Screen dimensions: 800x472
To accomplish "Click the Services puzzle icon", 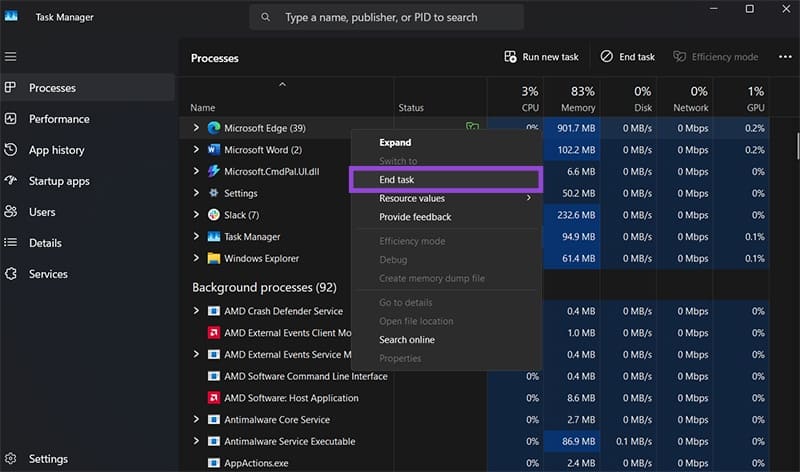I will click(11, 274).
